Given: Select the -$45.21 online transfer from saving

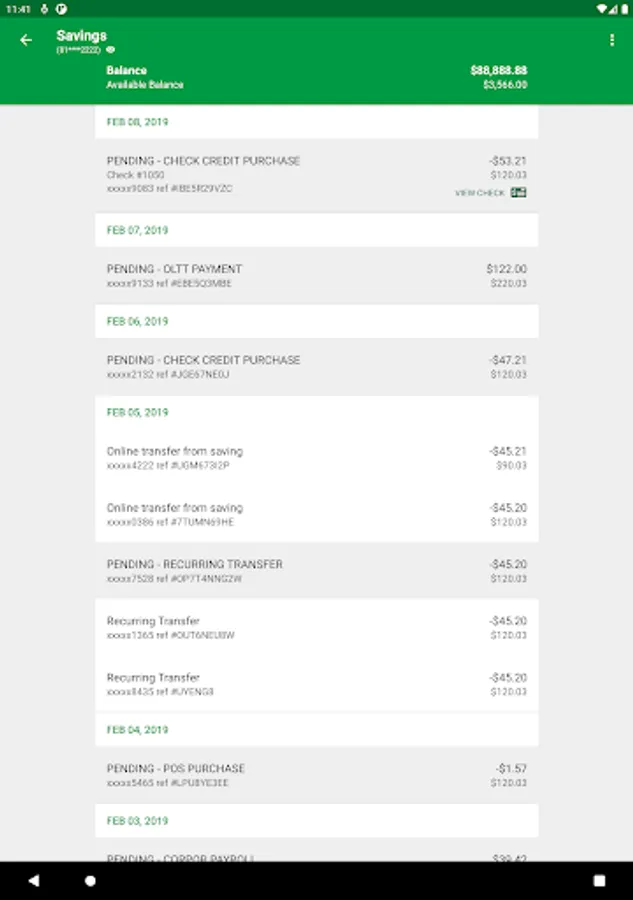Looking at the screenshot, I should [x=316, y=458].
